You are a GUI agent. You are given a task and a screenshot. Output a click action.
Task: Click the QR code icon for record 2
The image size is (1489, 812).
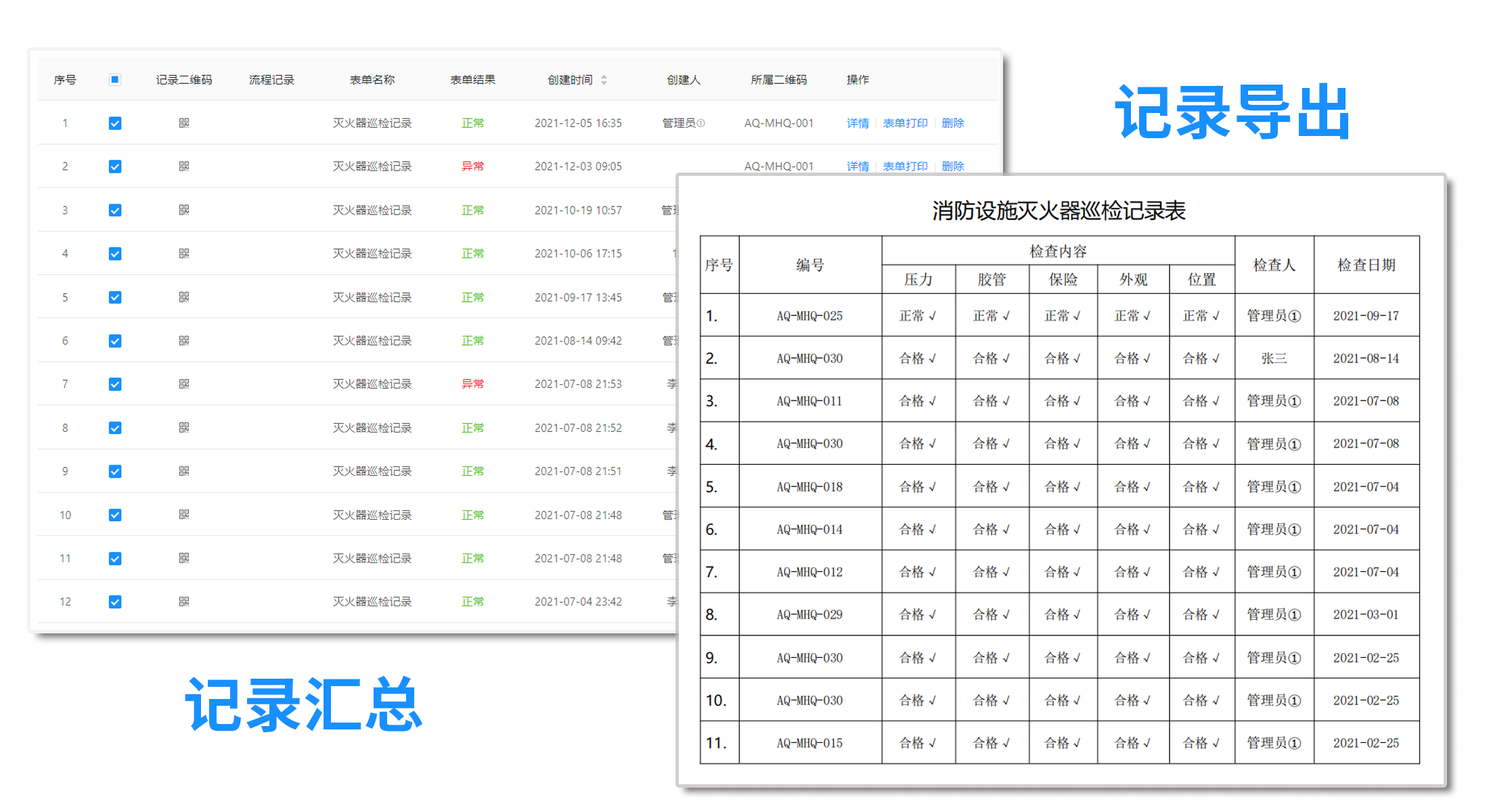(x=183, y=166)
